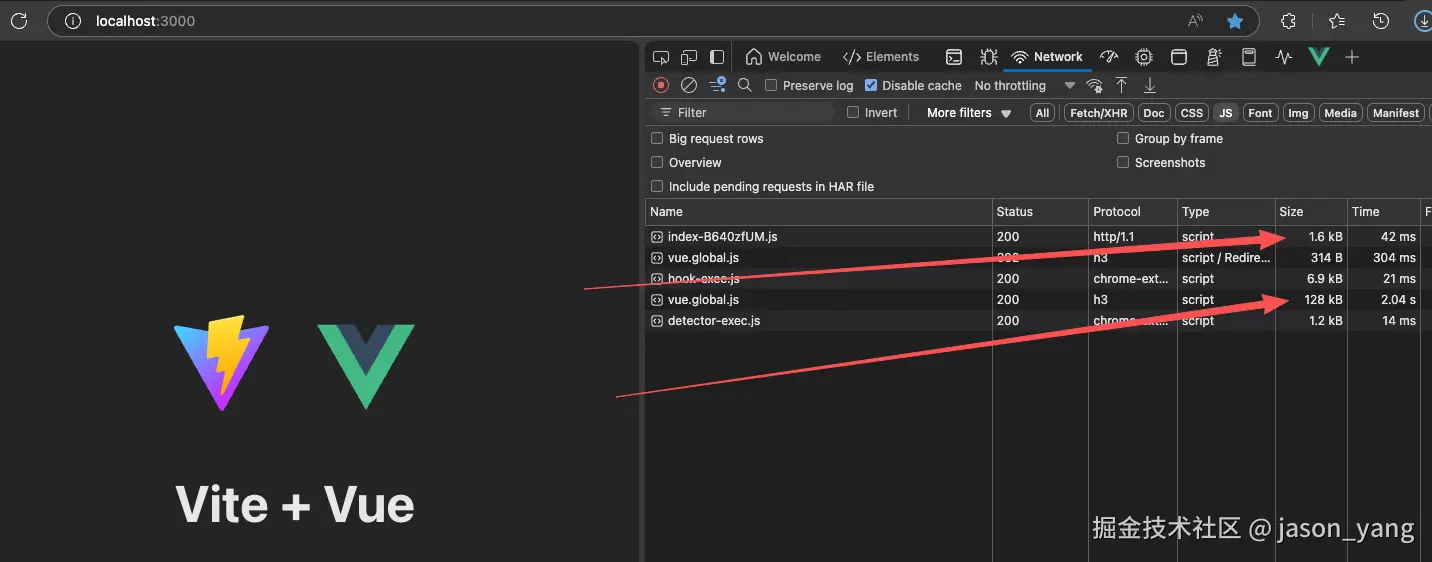Open the favorites list icon

tap(1337, 21)
